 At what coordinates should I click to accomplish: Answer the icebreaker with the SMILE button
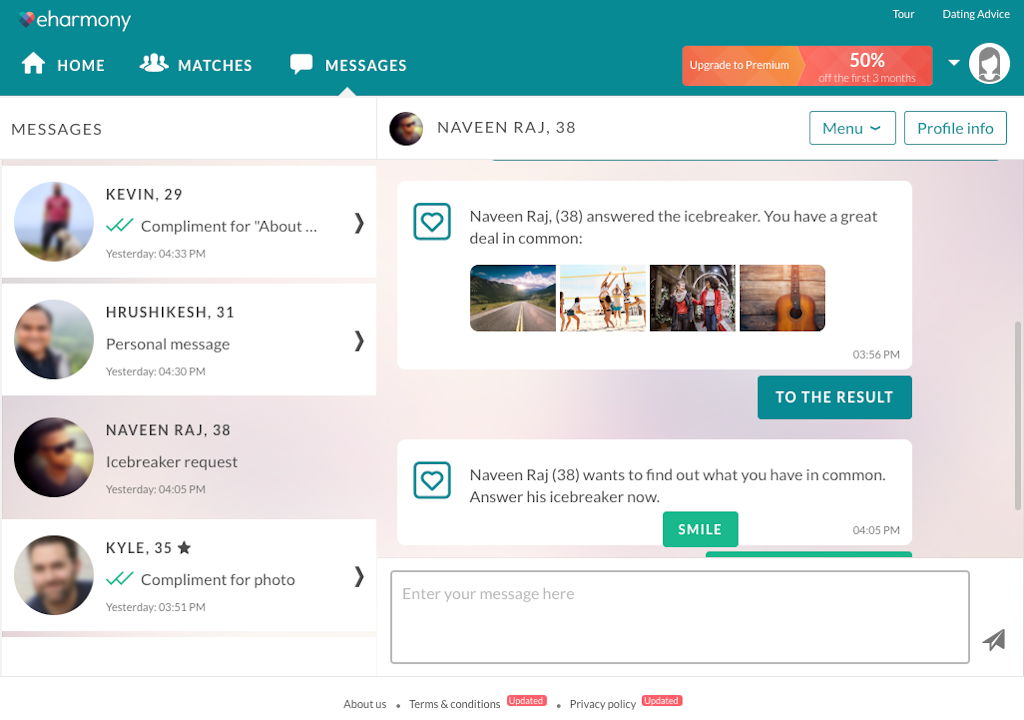tap(700, 529)
